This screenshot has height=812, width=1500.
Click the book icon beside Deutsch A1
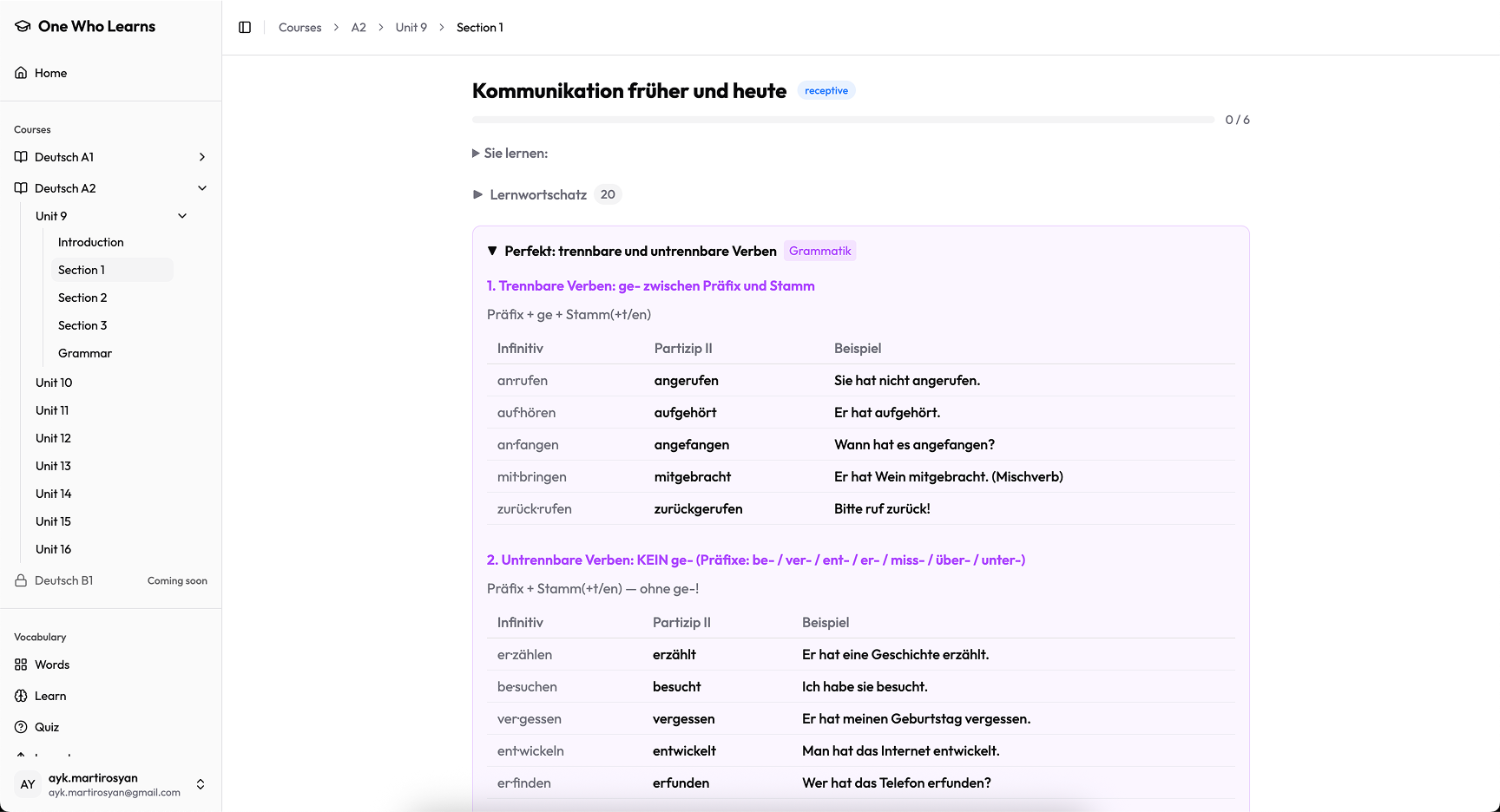click(20, 157)
